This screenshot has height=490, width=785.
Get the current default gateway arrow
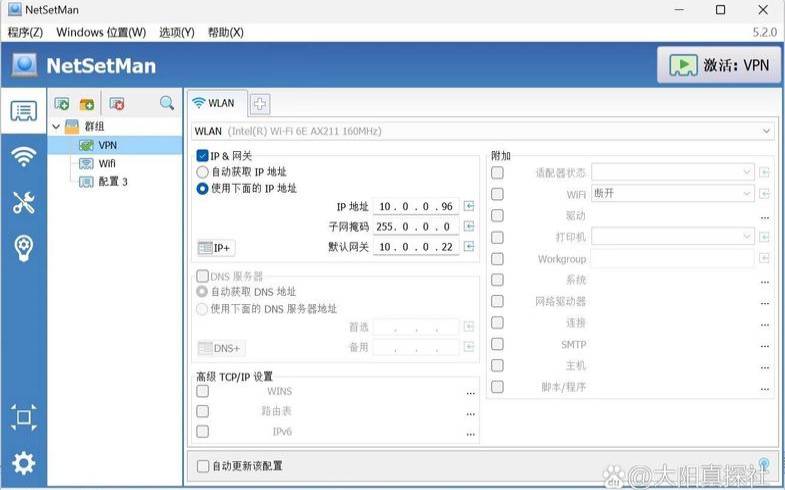pos(469,246)
